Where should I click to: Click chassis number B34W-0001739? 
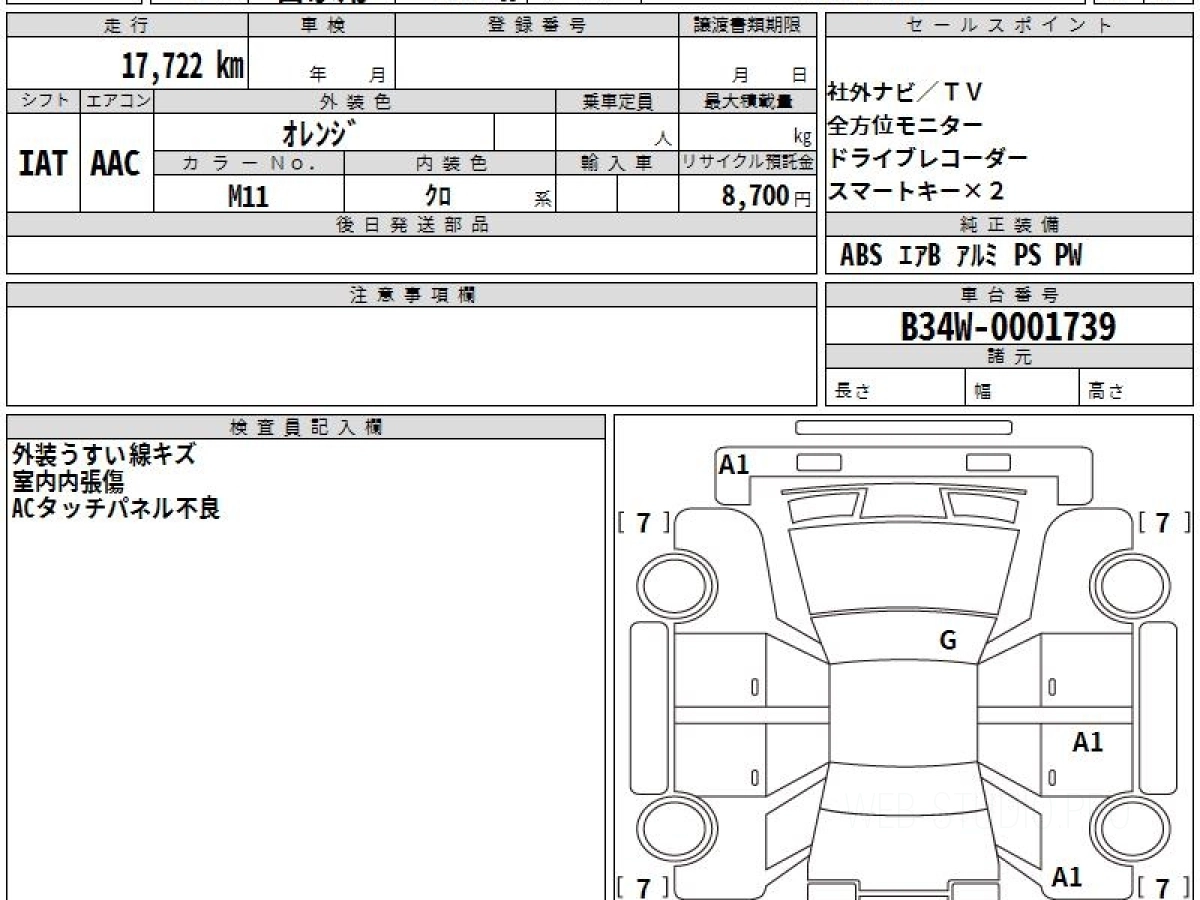[x=1008, y=327]
